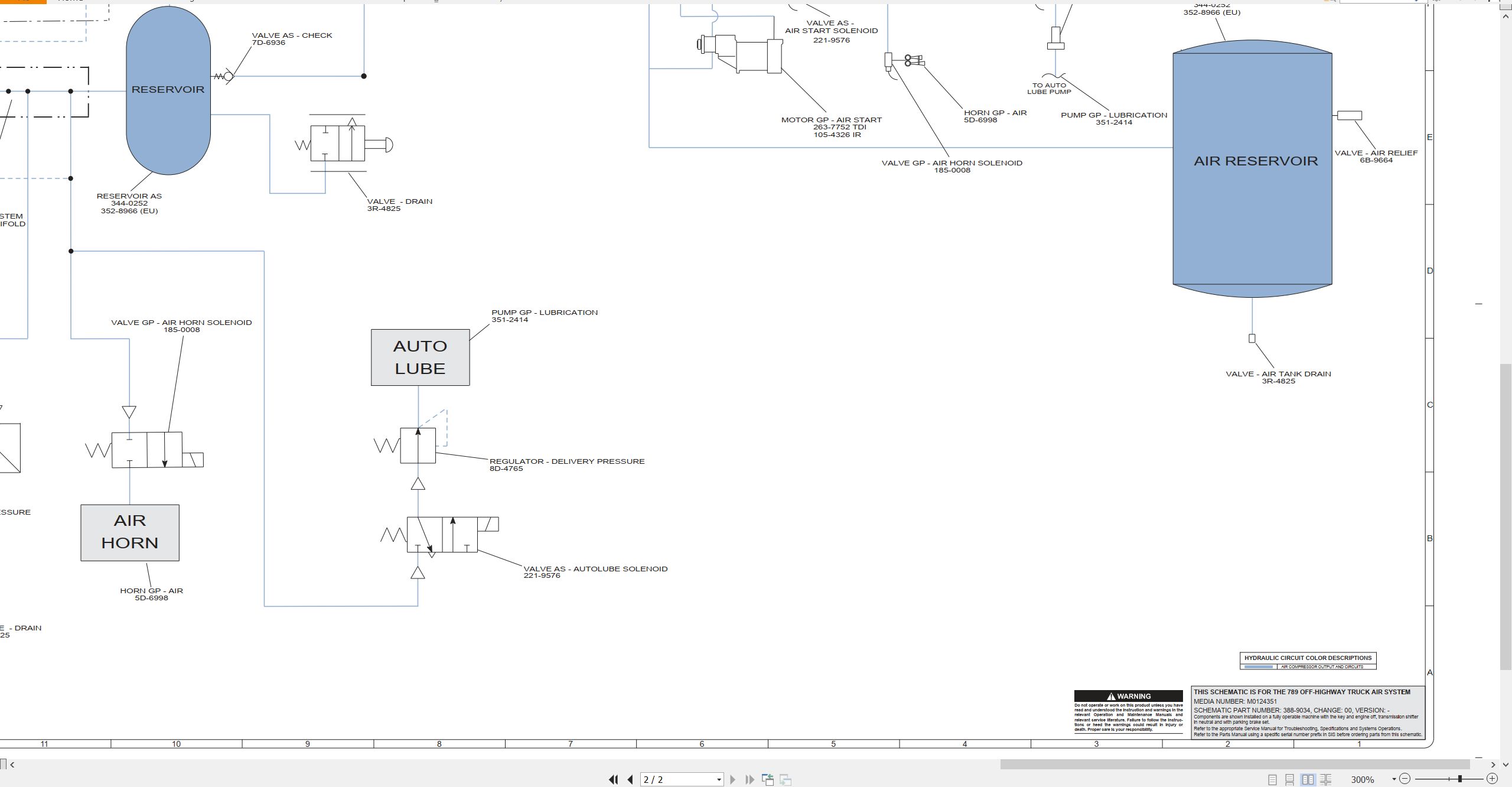Click the AIR HORN block
Screen dimensions: 1512x787
[x=130, y=532]
